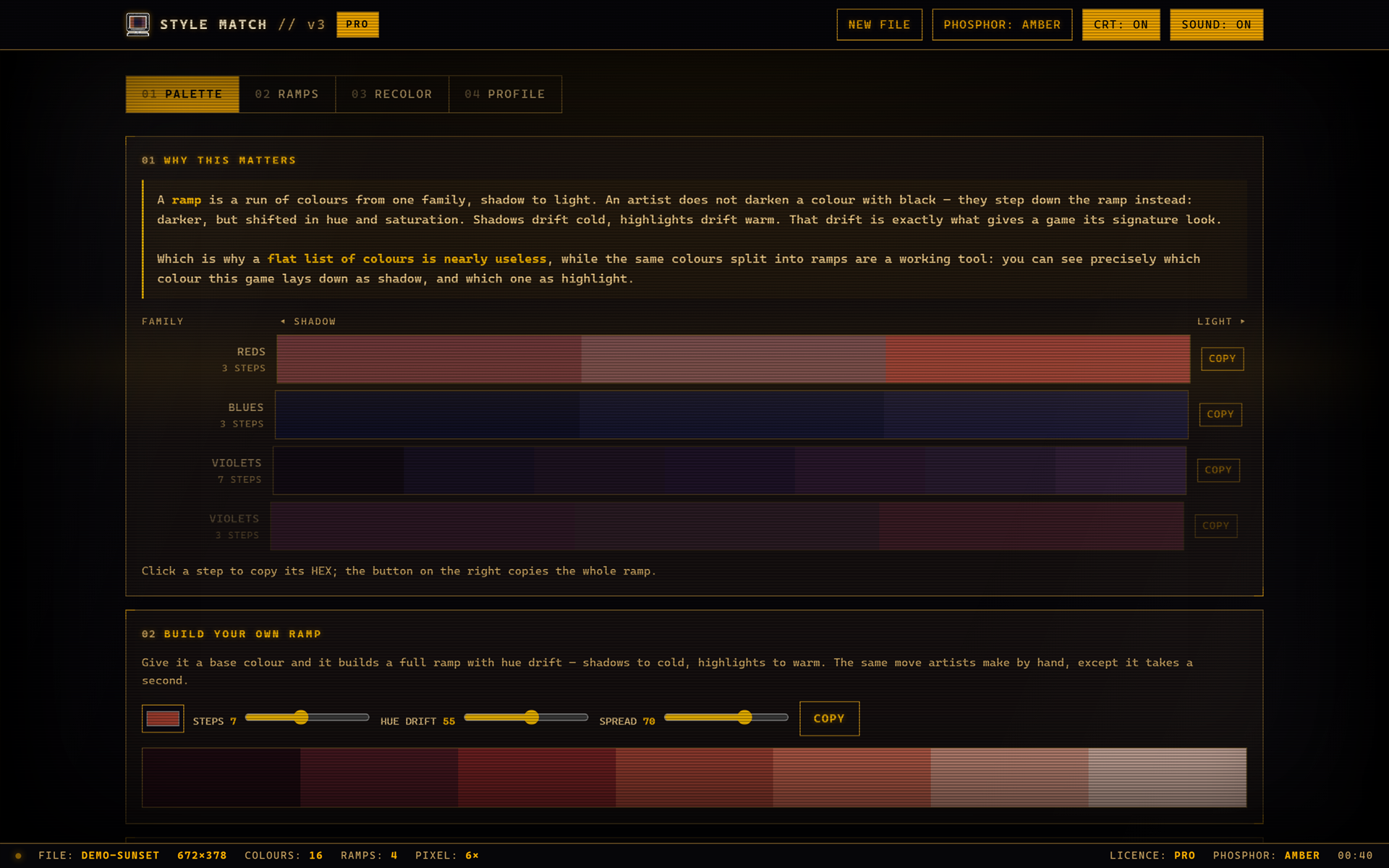Image resolution: width=1389 pixels, height=868 pixels.
Task: Copy the middle BLUES ramp step
Action: pos(731,414)
